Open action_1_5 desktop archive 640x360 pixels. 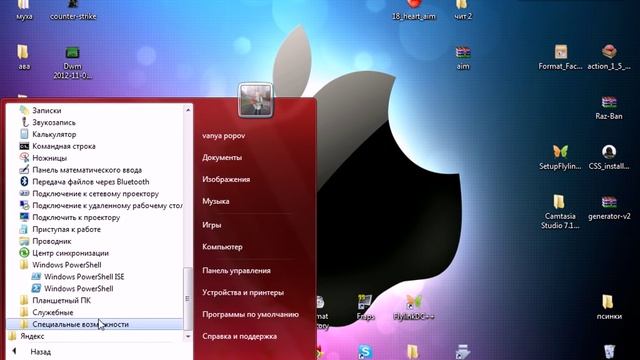coord(609,57)
